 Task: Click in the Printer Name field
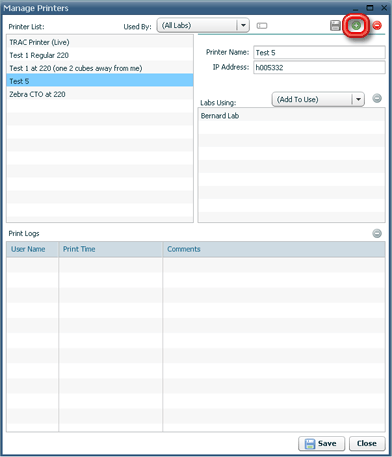coord(319,52)
